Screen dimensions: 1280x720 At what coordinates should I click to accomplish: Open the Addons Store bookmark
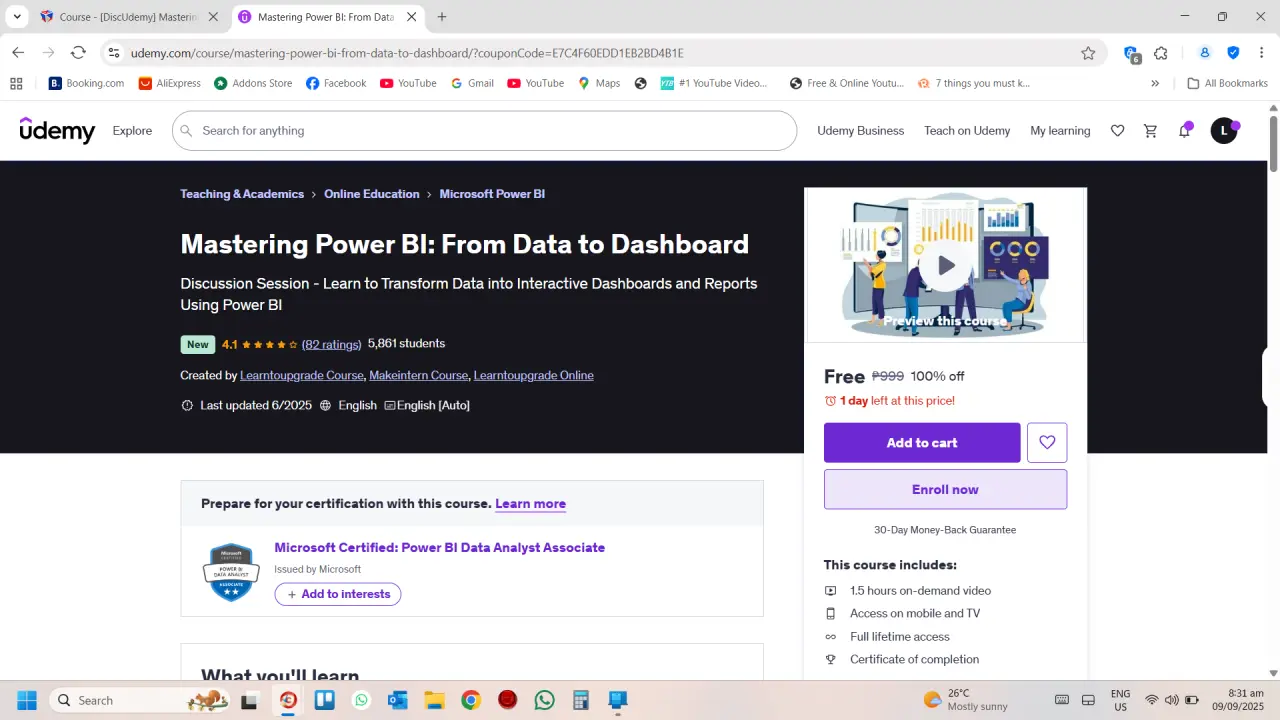coord(253,83)
